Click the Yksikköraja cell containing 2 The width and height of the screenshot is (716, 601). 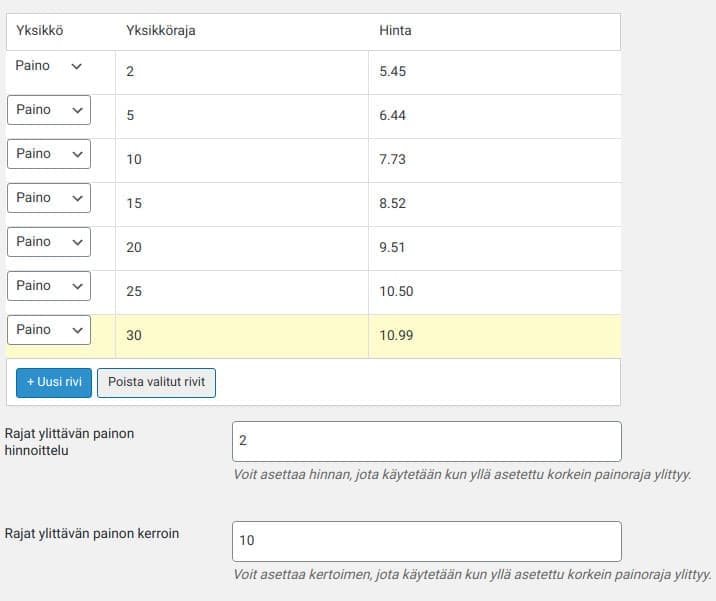(241, 72)
